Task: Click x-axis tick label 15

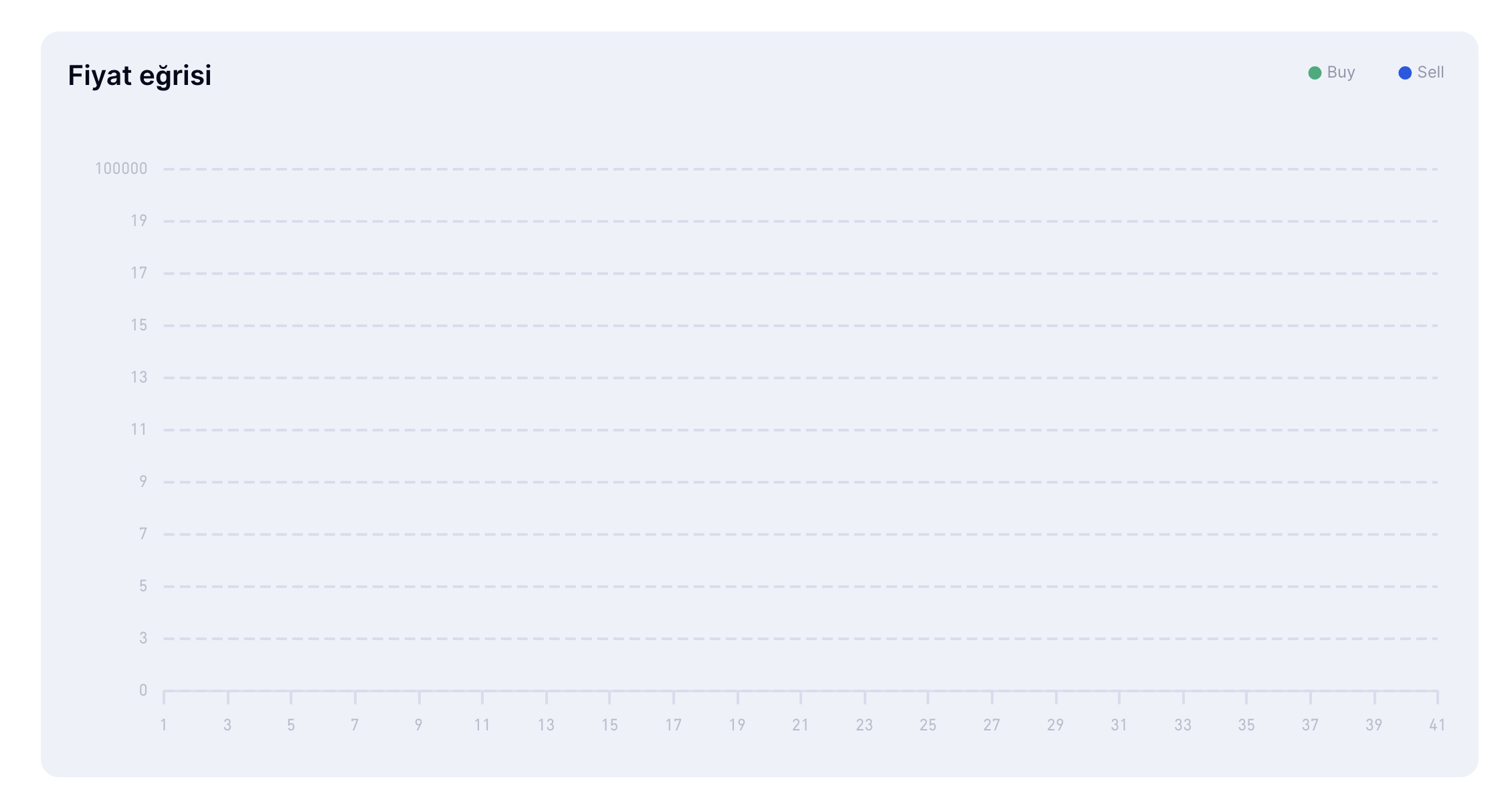Action: (609, 725)
